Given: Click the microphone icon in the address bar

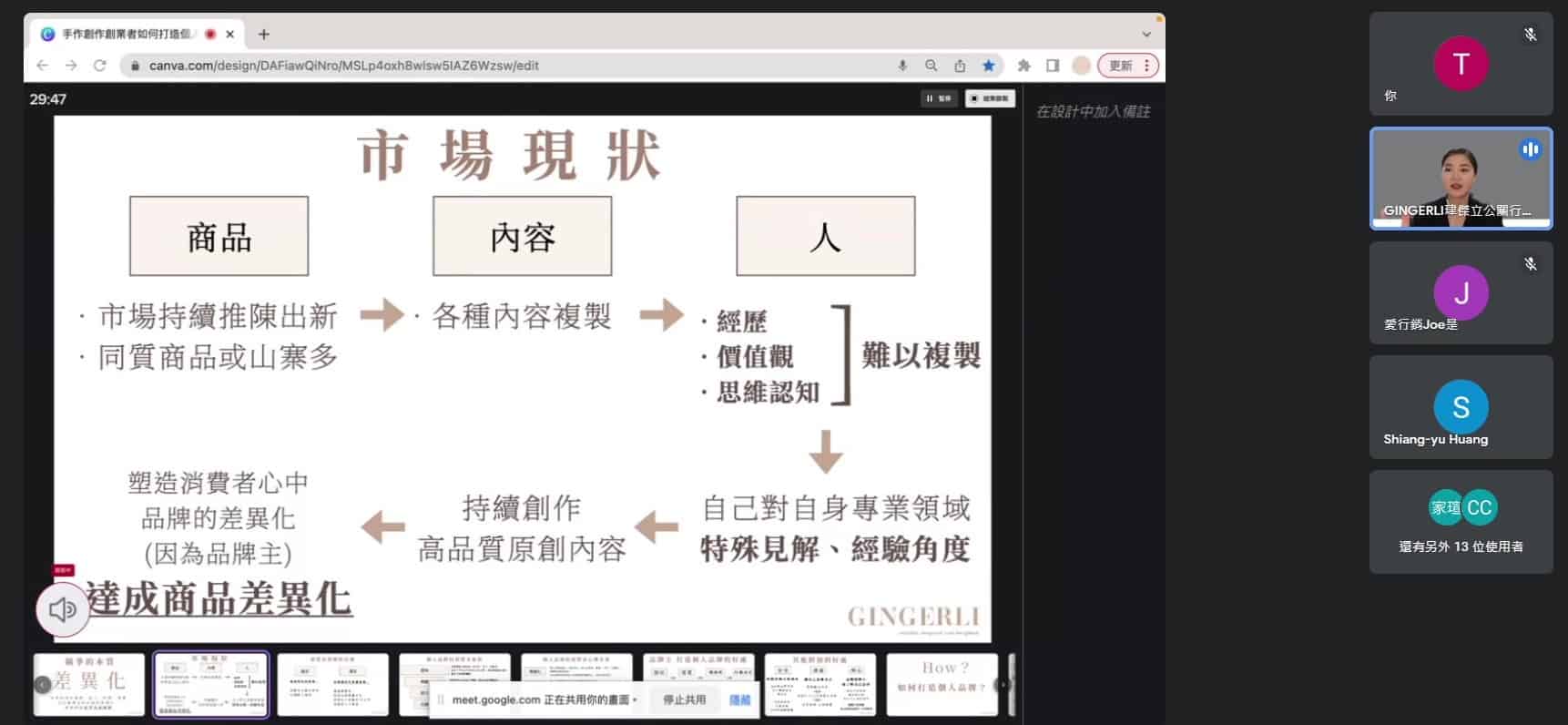Looking at the screenshot, I should [x=902, y=66].
